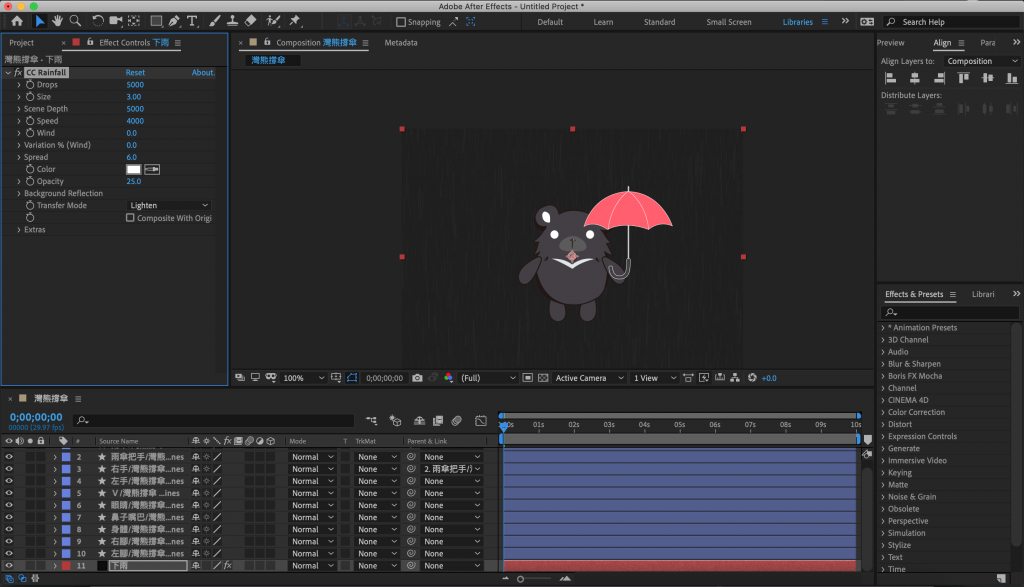Hide layer 11 下雨 with its eye icon
This screenshot has height=587, width=1024.
click(x=8, y=565)
